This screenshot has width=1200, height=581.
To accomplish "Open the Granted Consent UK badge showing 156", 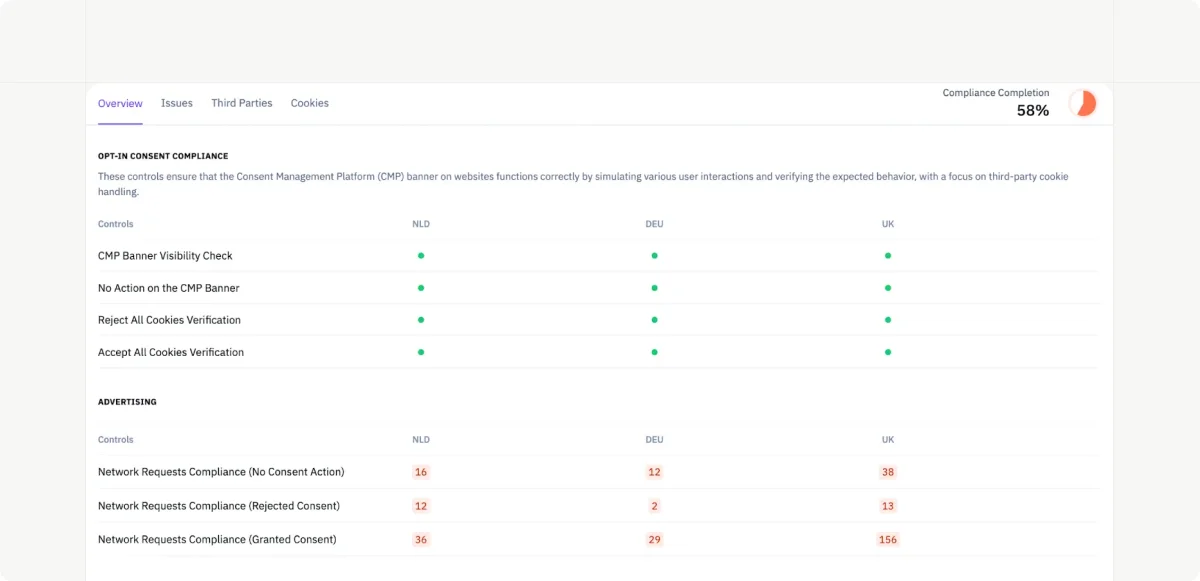I will pyautogui.click(x=888, y=540).
